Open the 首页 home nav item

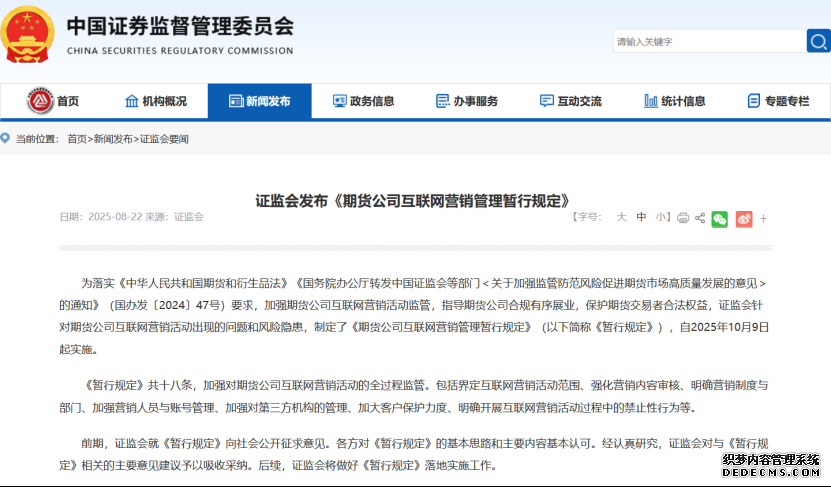pyautogui.click(x=53, y=101)
